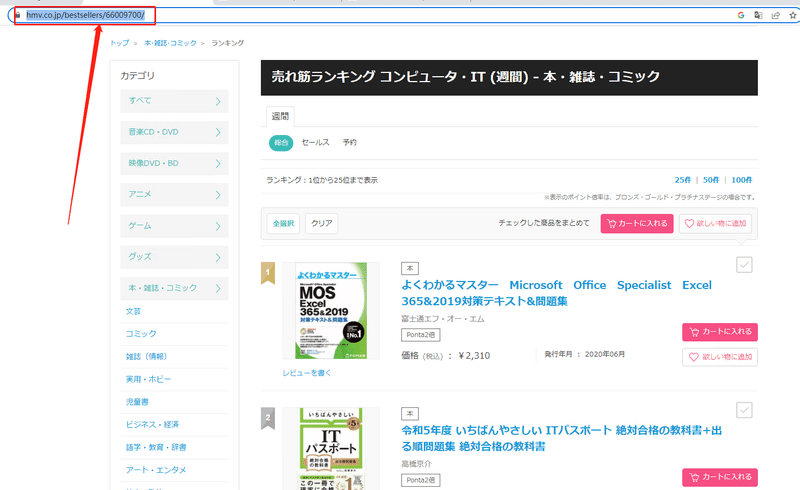Add checked items with top カートに入れる button
The width and height of the screenshot is (800, 490).
637,224
